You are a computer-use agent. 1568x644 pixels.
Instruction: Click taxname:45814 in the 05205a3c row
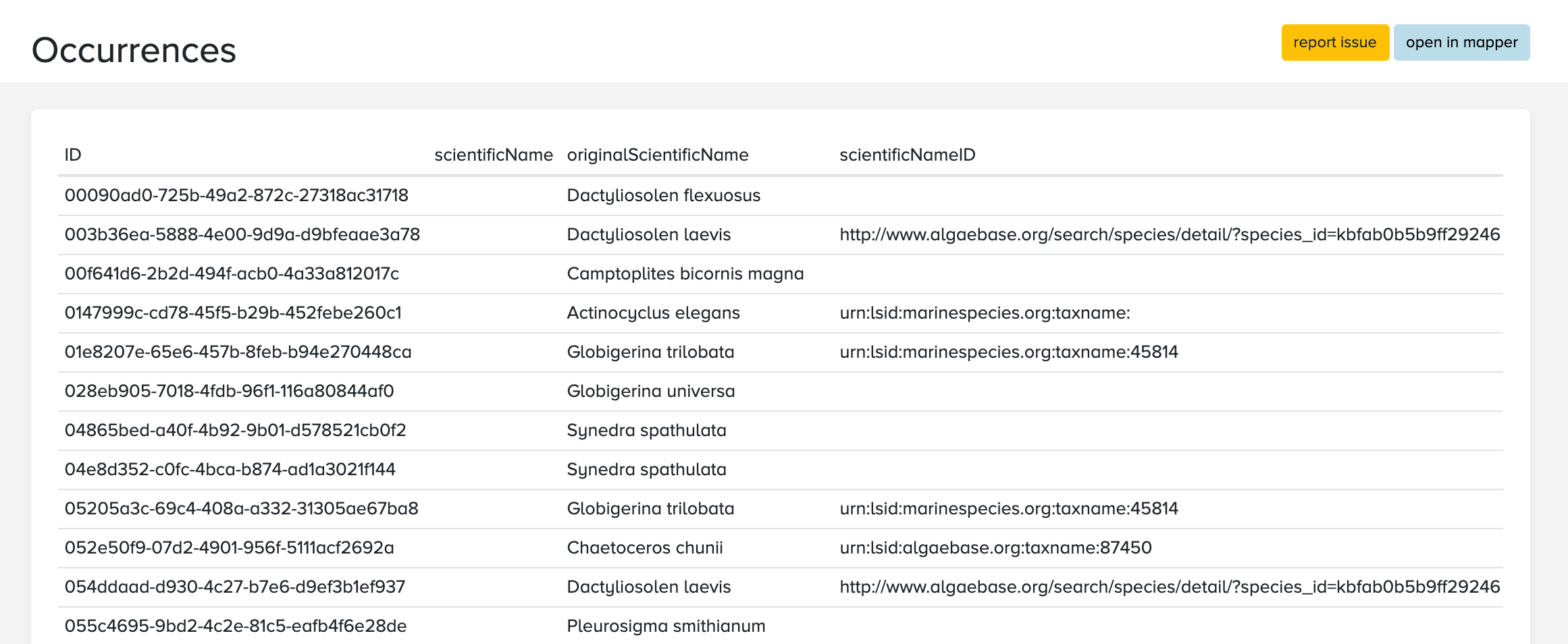pyautogui.click(x=1009, y=508)
